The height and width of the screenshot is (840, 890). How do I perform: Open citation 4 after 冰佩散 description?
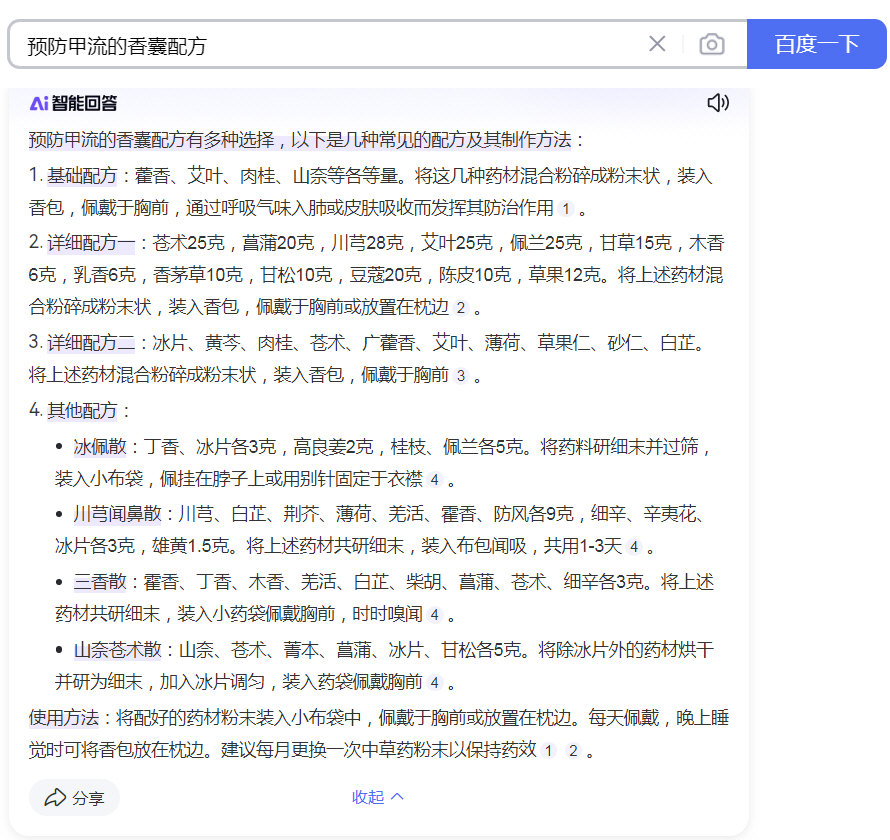click(434, 479)
